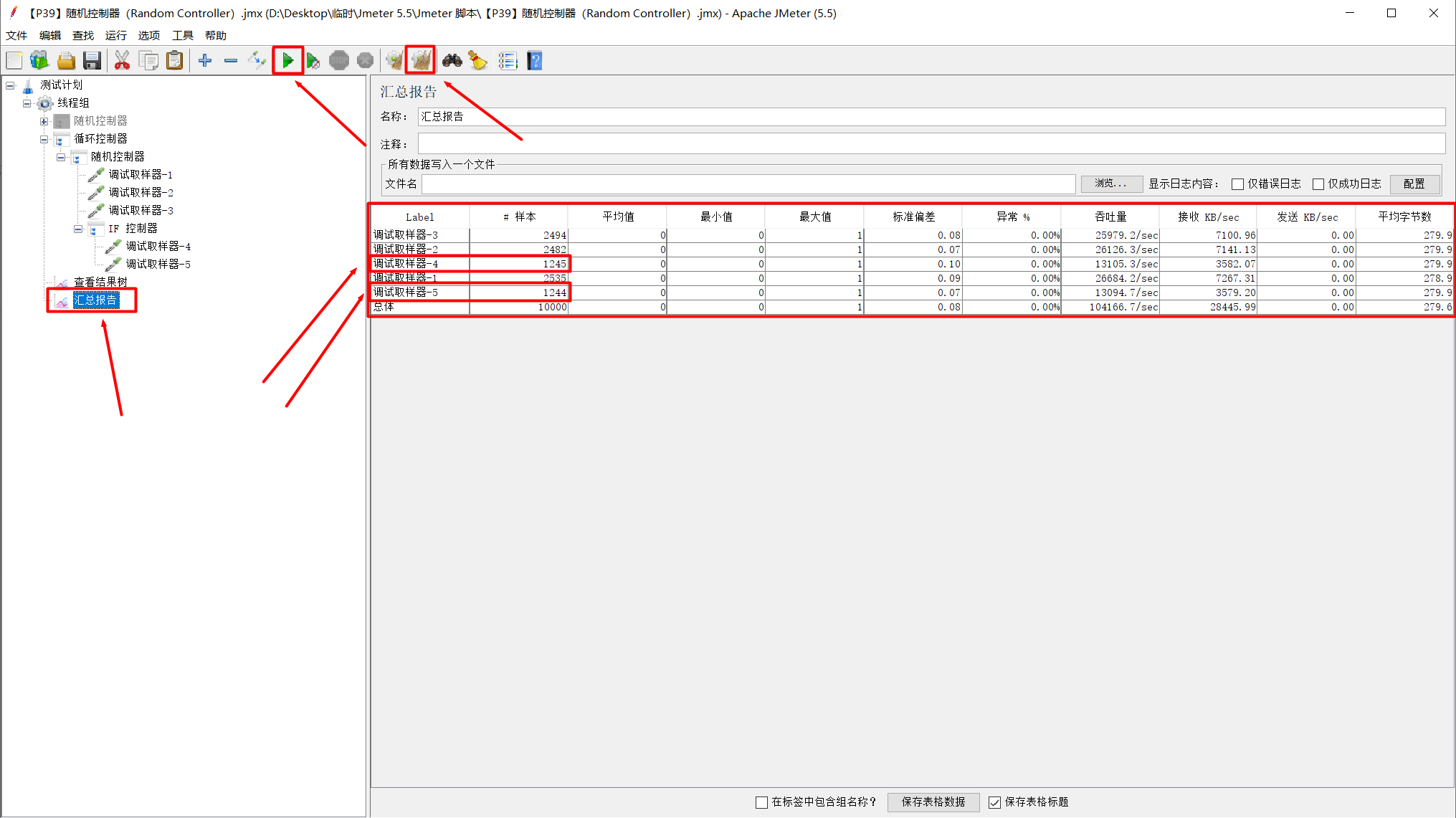Select the IF 控制器 node
The height and width of the screenshot is (818, 1456).
(x=133, y=229)
